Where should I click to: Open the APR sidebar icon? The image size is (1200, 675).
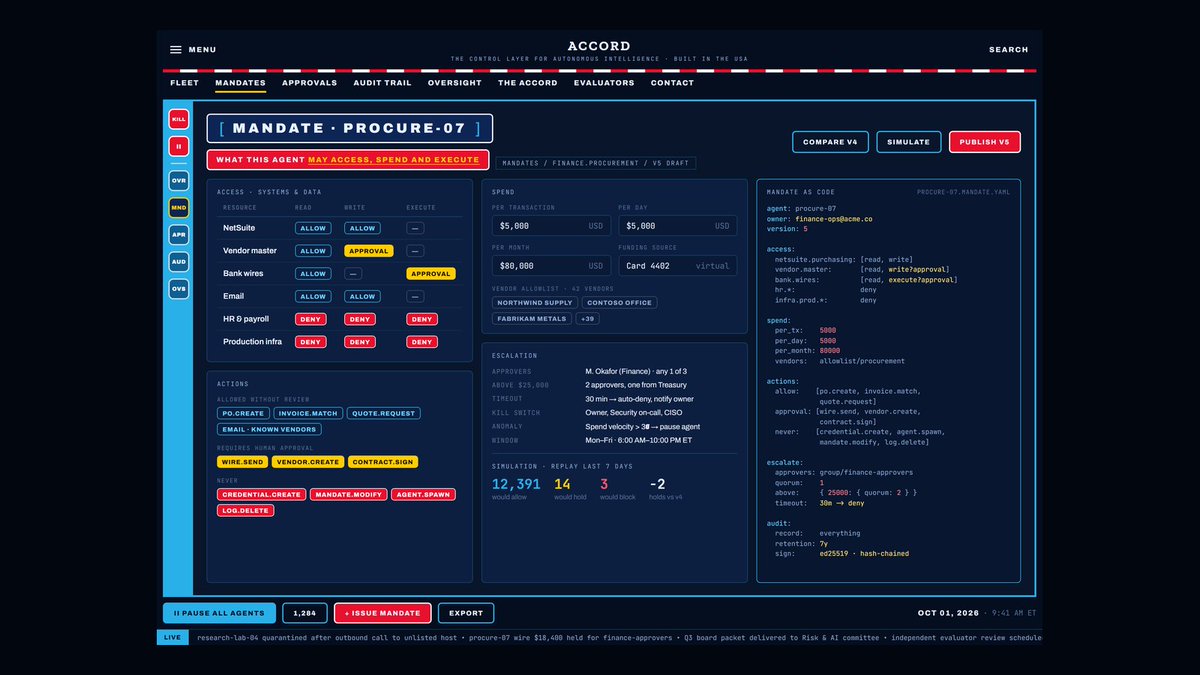coord(178,235)
